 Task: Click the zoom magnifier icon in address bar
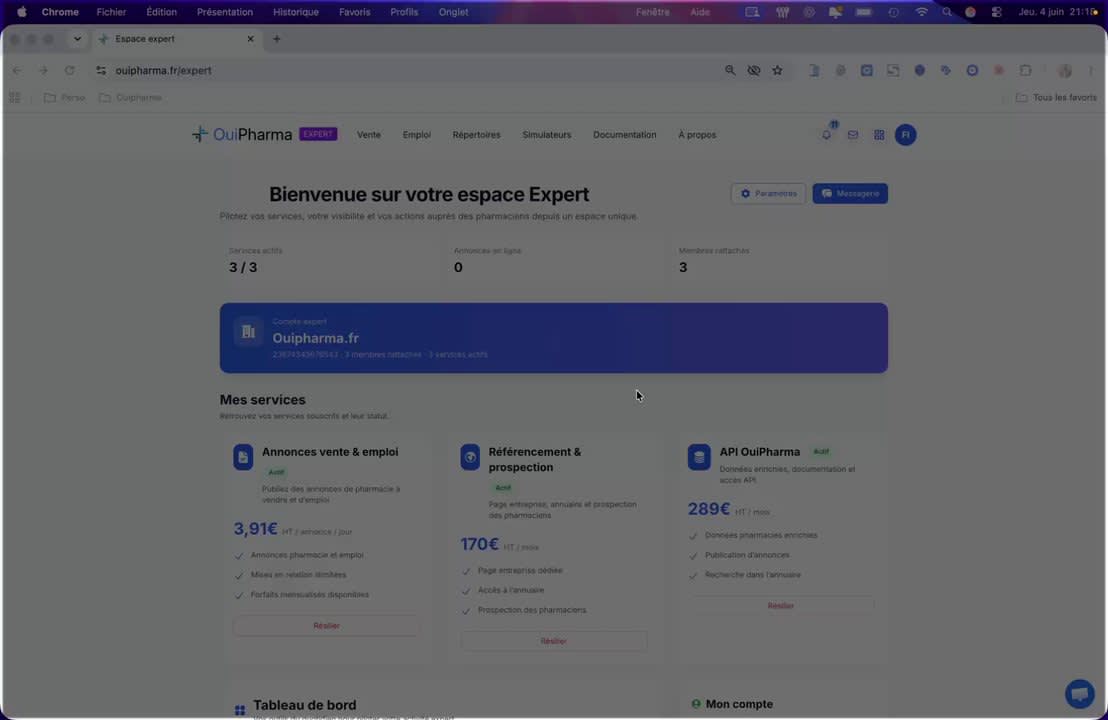coord(730,71)
